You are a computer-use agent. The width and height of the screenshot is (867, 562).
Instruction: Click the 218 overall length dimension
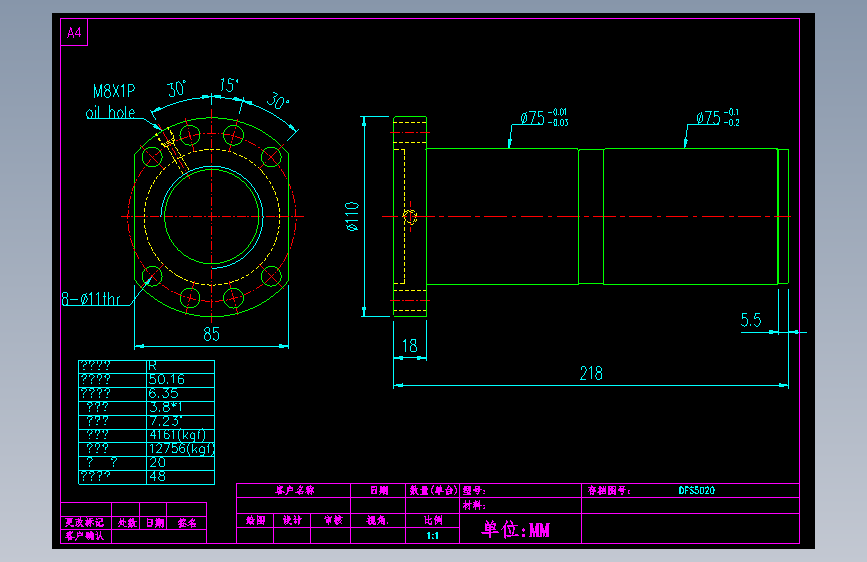pos(591,373)
